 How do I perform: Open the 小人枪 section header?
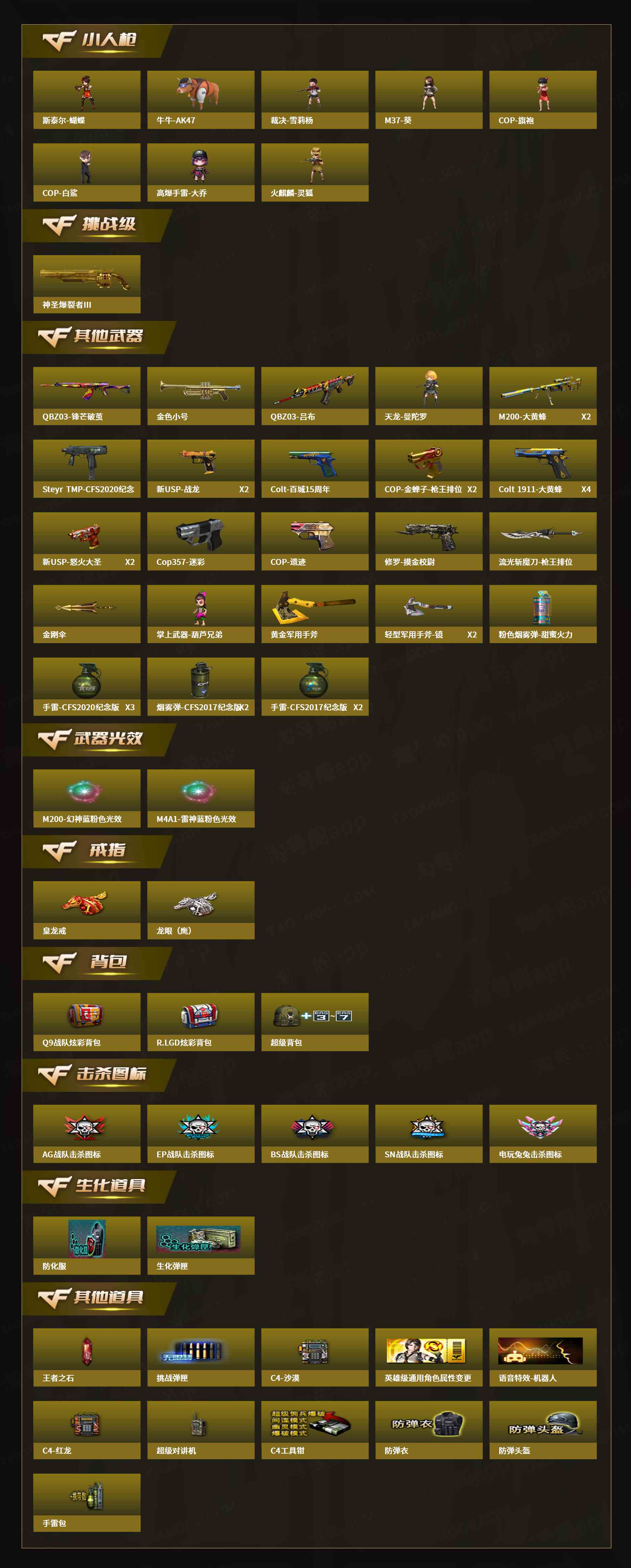[97, 41]
